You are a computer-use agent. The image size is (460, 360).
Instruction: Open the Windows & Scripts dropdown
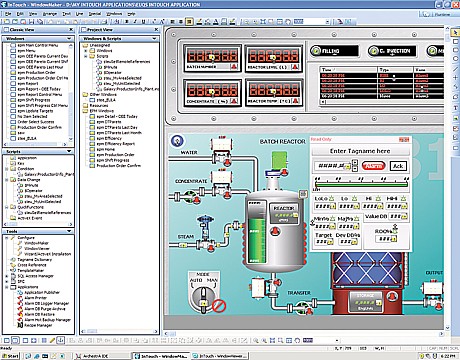(x=154, y=39)
